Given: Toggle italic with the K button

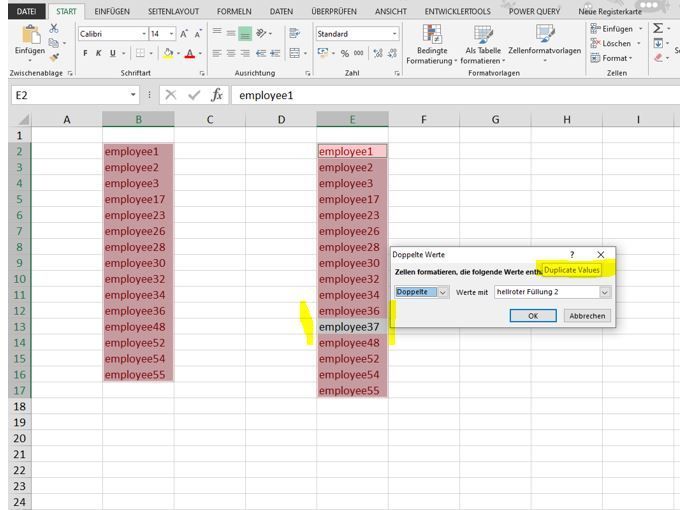Looking at the screenshot, I should coord(98,53).
